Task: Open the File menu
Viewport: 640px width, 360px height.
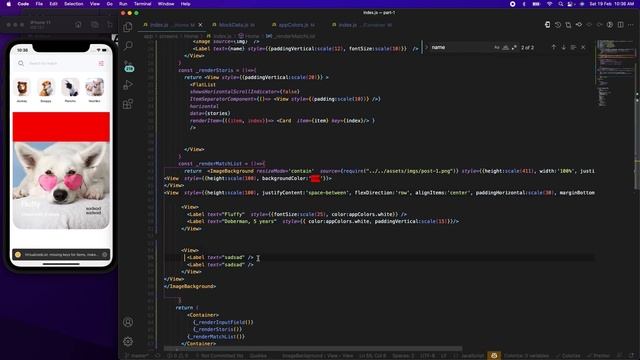Action: click(39, 4)
